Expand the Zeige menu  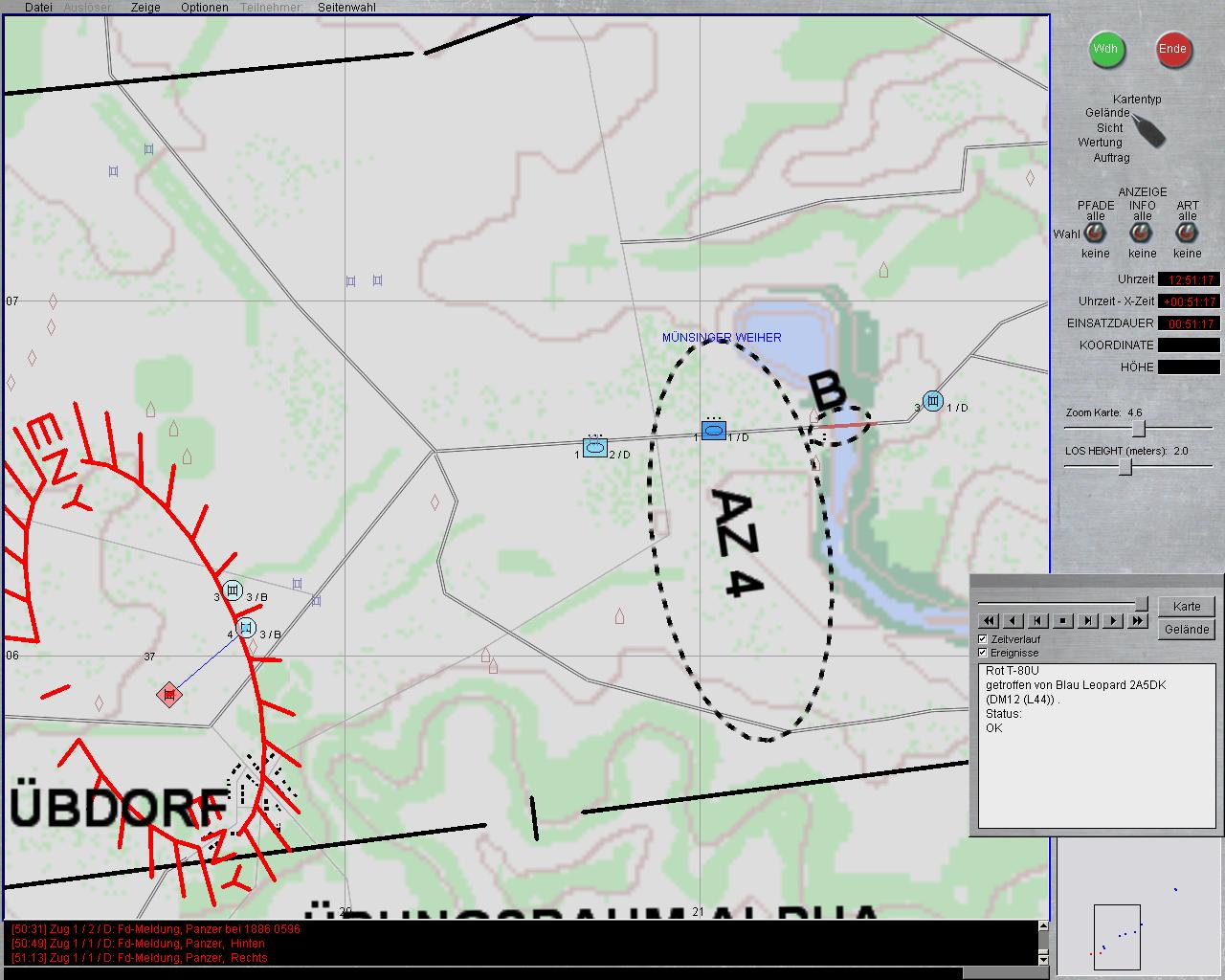coord(145,7)
